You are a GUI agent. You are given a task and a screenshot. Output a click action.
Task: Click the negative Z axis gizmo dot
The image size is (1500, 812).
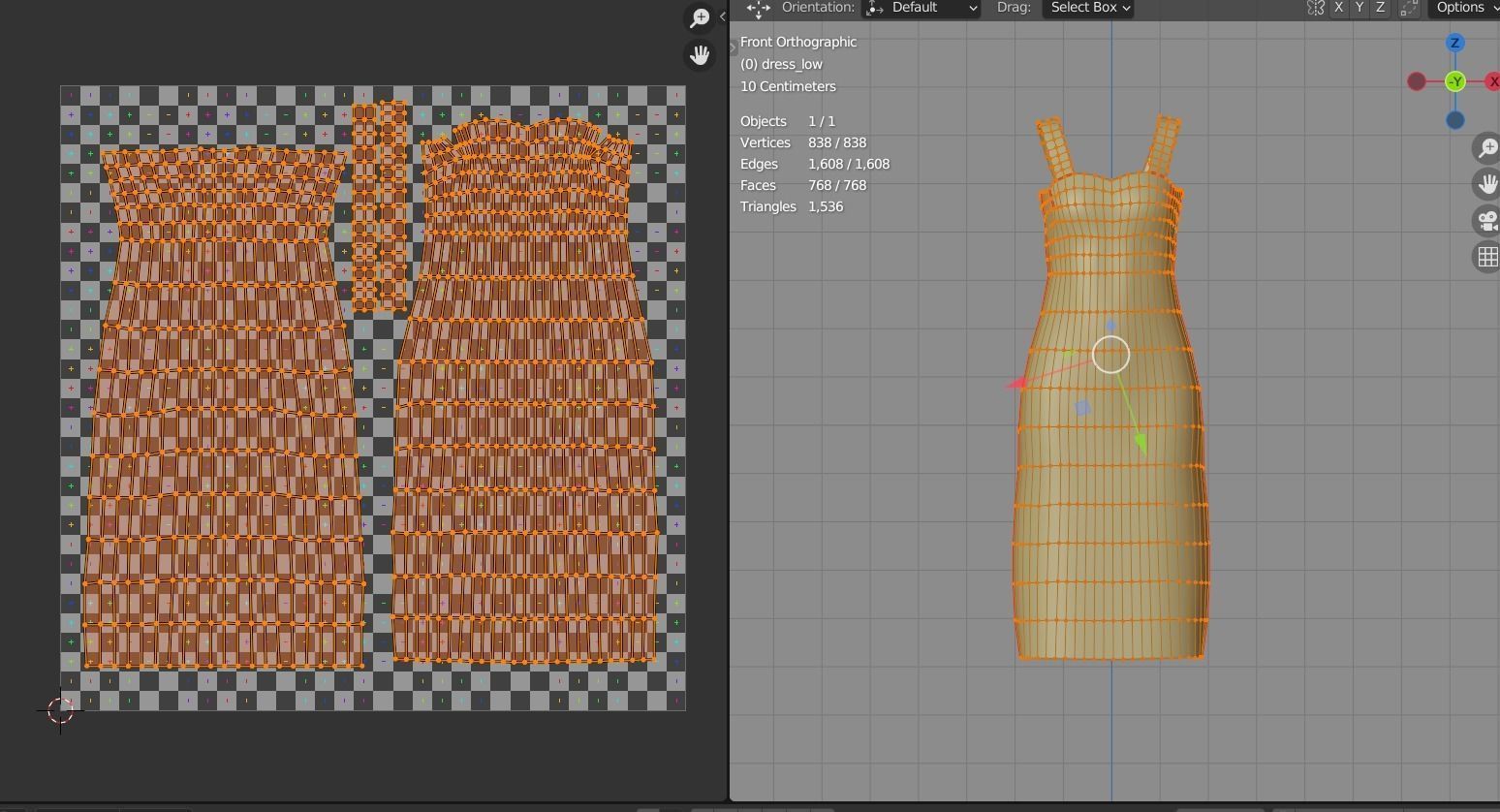pos(1454,120)
